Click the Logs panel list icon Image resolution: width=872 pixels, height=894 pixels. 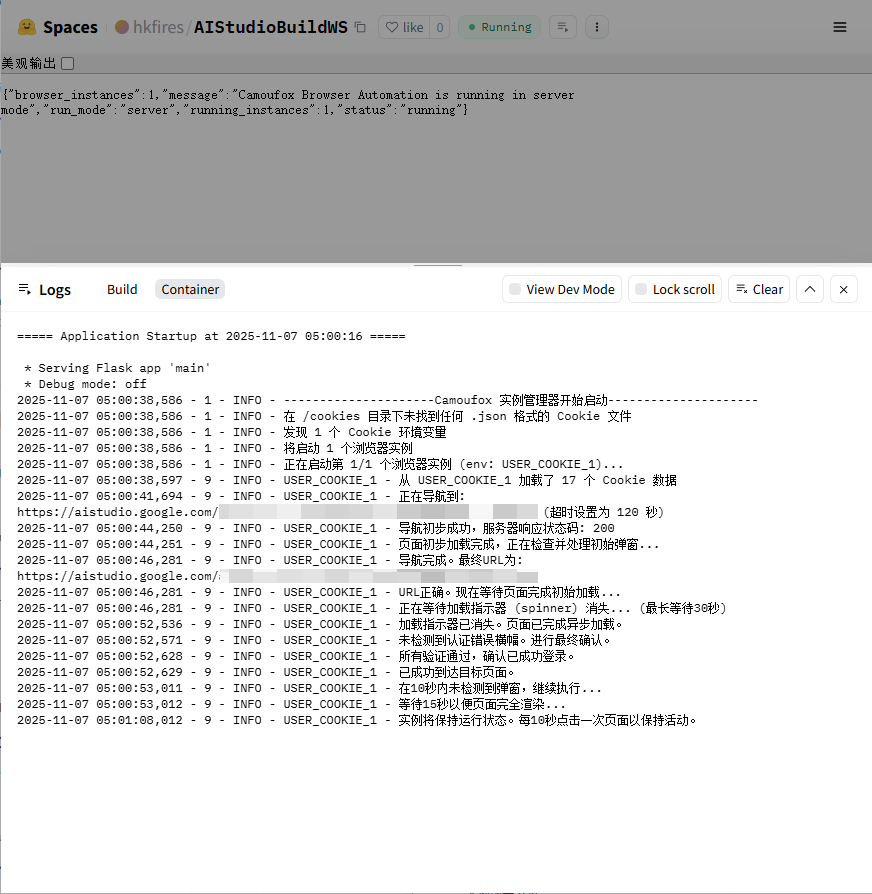tap(25, 289)
